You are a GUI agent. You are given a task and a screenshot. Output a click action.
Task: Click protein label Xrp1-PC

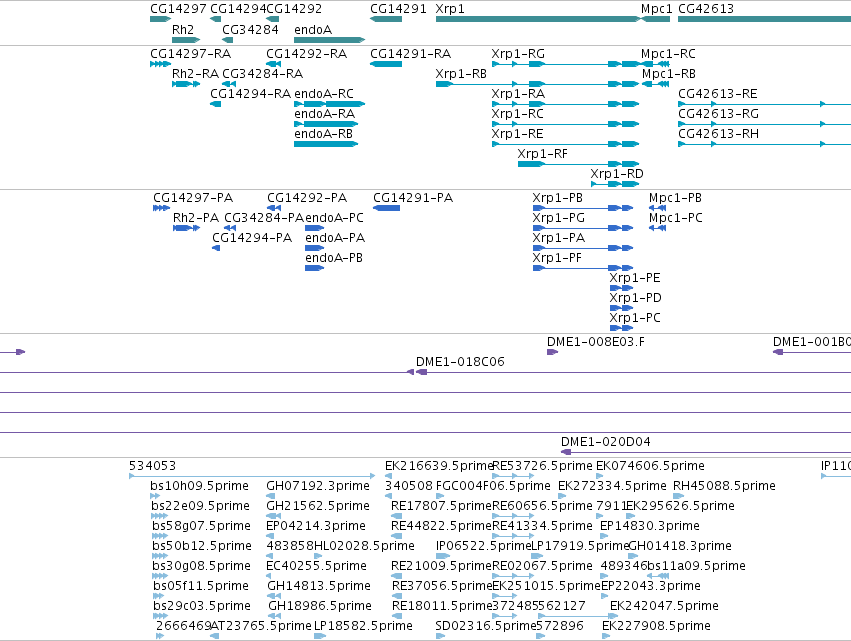point(634,319)
